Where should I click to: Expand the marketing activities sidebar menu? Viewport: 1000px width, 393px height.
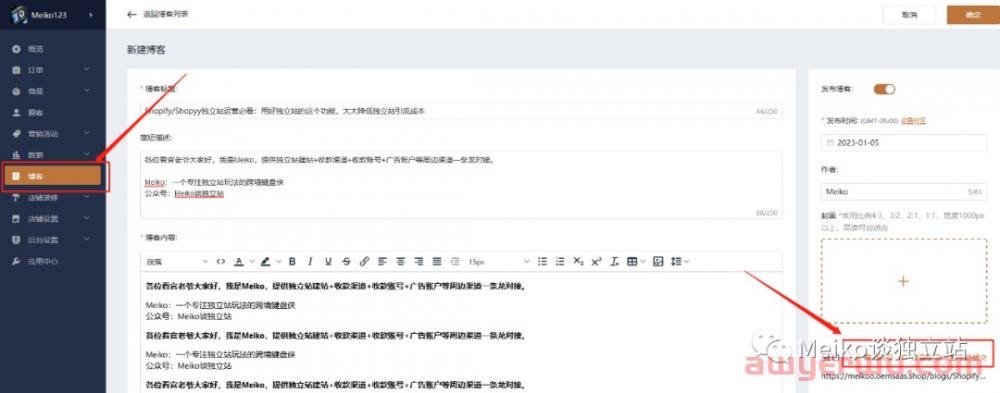pyautogui.click(x=87, y=133)
